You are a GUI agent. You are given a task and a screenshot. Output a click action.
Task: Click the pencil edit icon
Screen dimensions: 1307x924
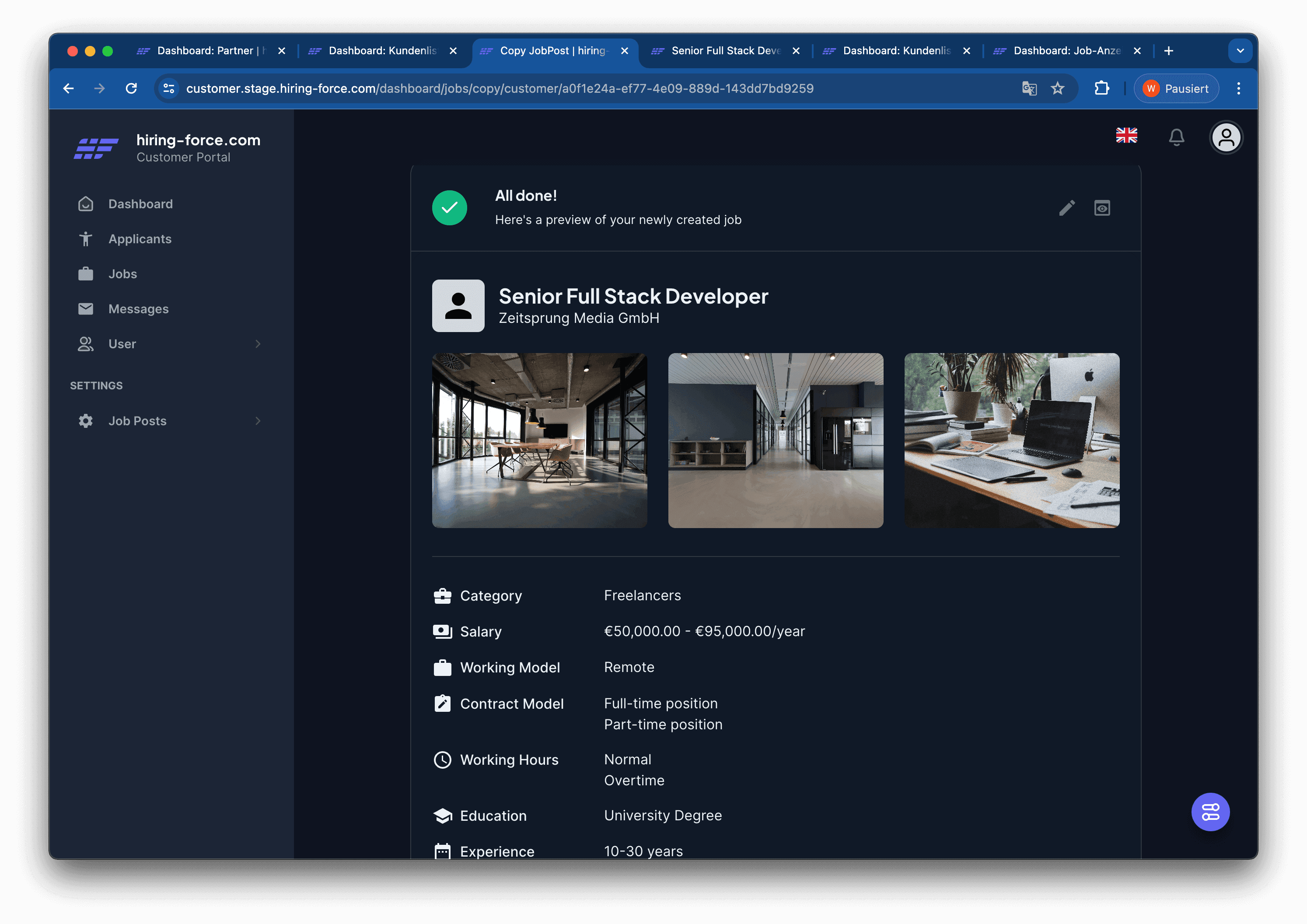(x=1066, y=208)
